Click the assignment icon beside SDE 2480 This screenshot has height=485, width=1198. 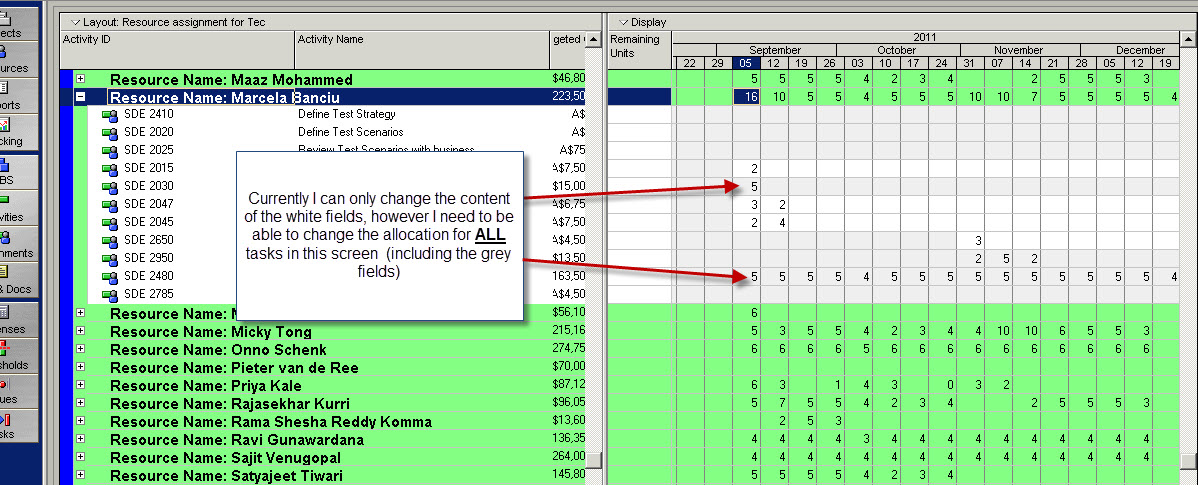pyautogui.click(x=109, y=276)
